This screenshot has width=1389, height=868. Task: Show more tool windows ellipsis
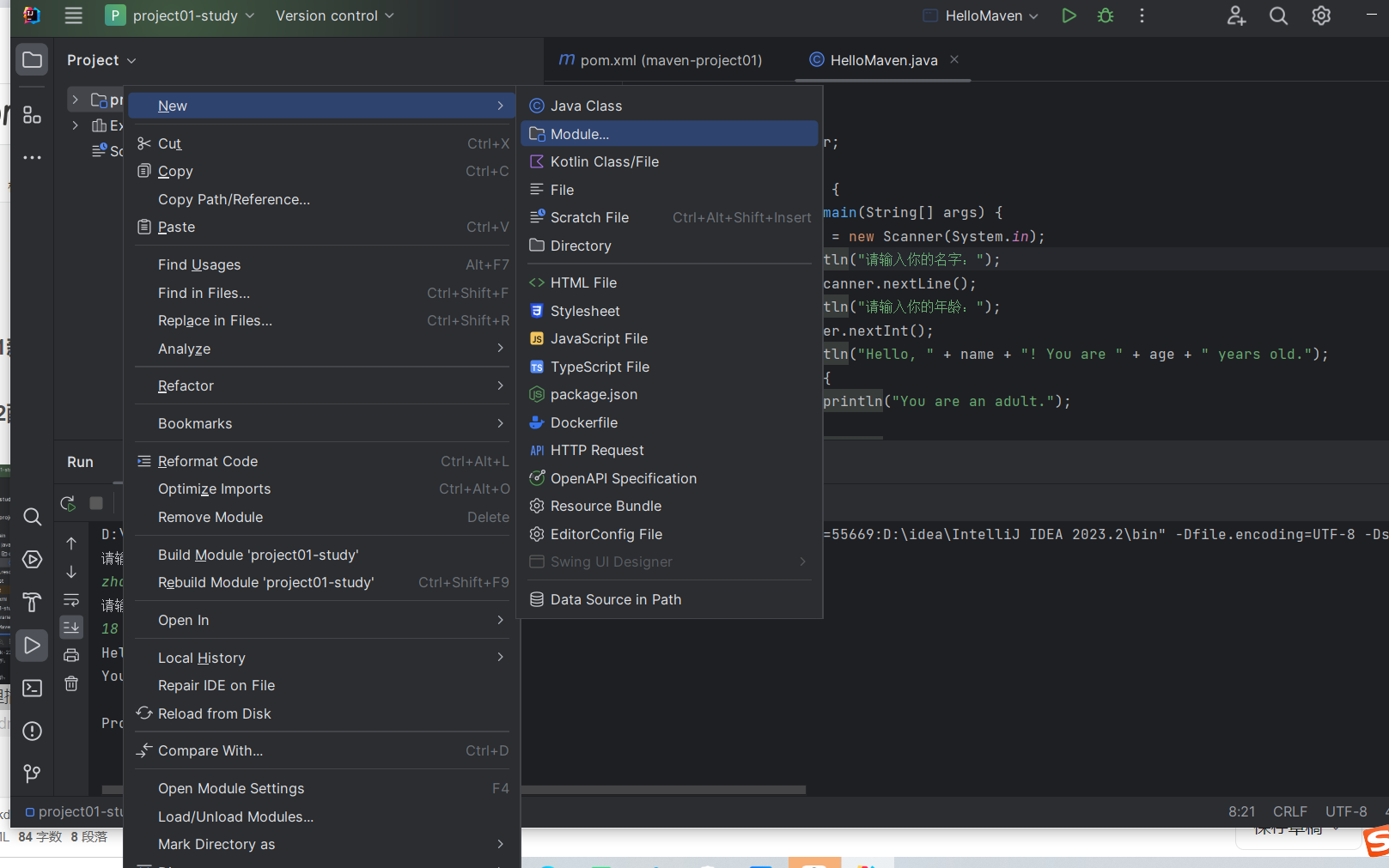[32, 157]
